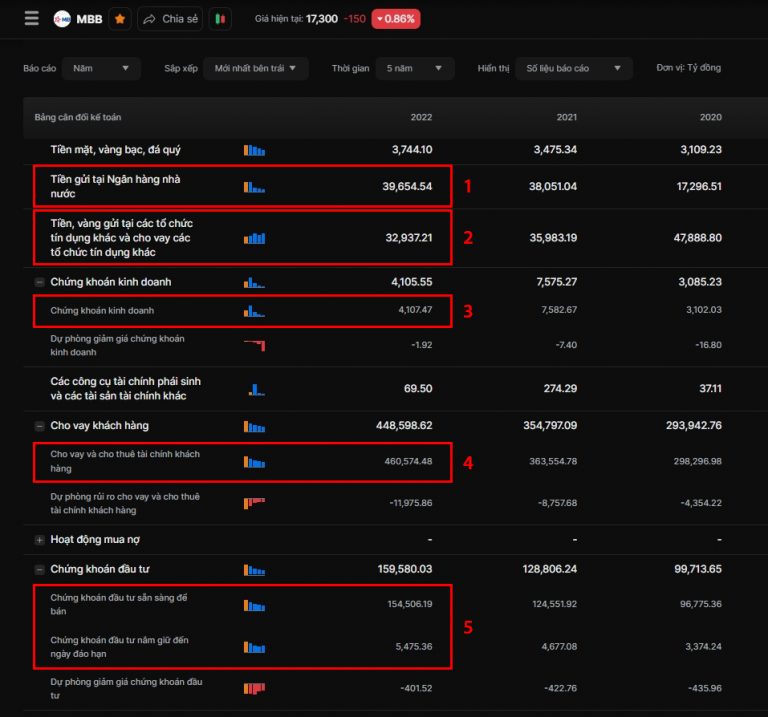This screenshot has width=768, height=717.
Task: Click mini chart for Cho vay khách hàng
Action: tap(254, 426)
